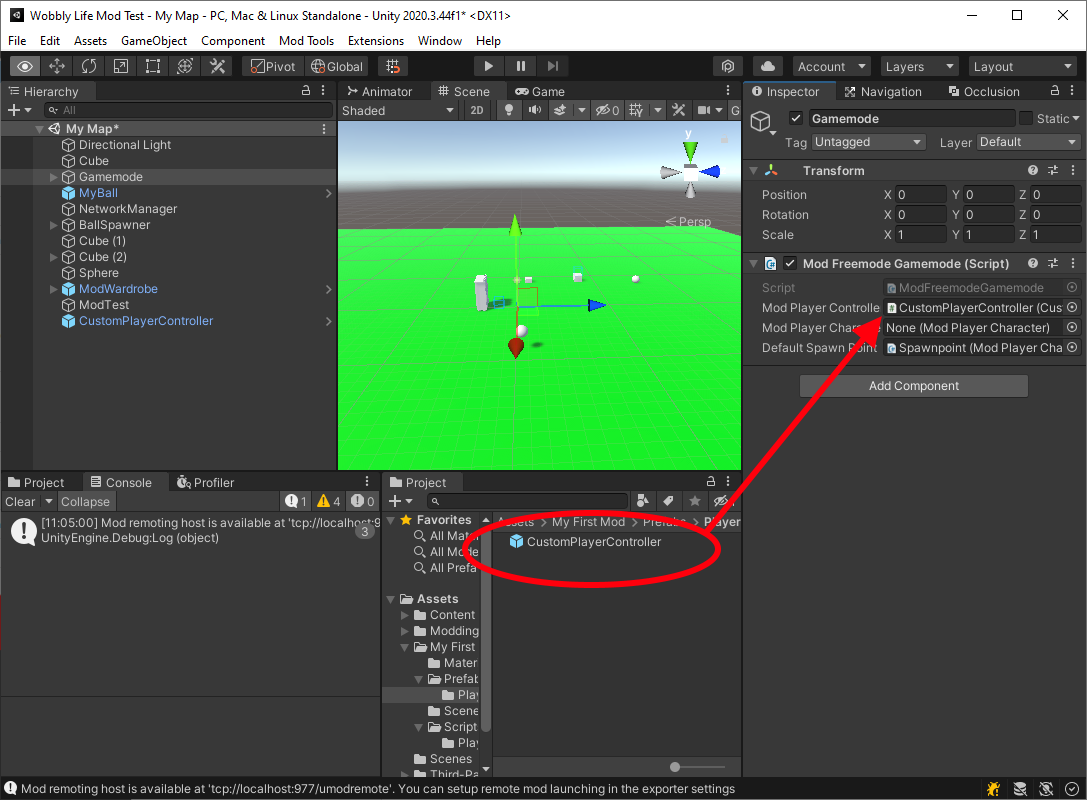Select the Move tool in toolbar

pyautogui.click(x=57, y=67)
